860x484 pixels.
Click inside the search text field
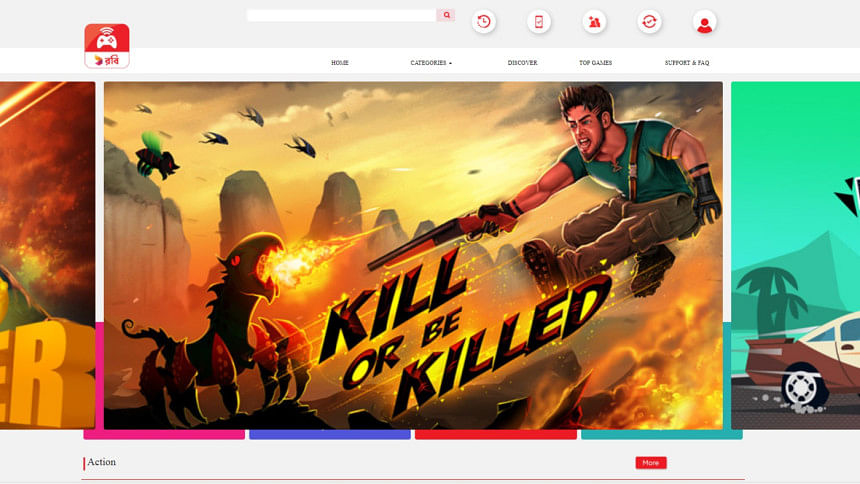tap(341, 15)
